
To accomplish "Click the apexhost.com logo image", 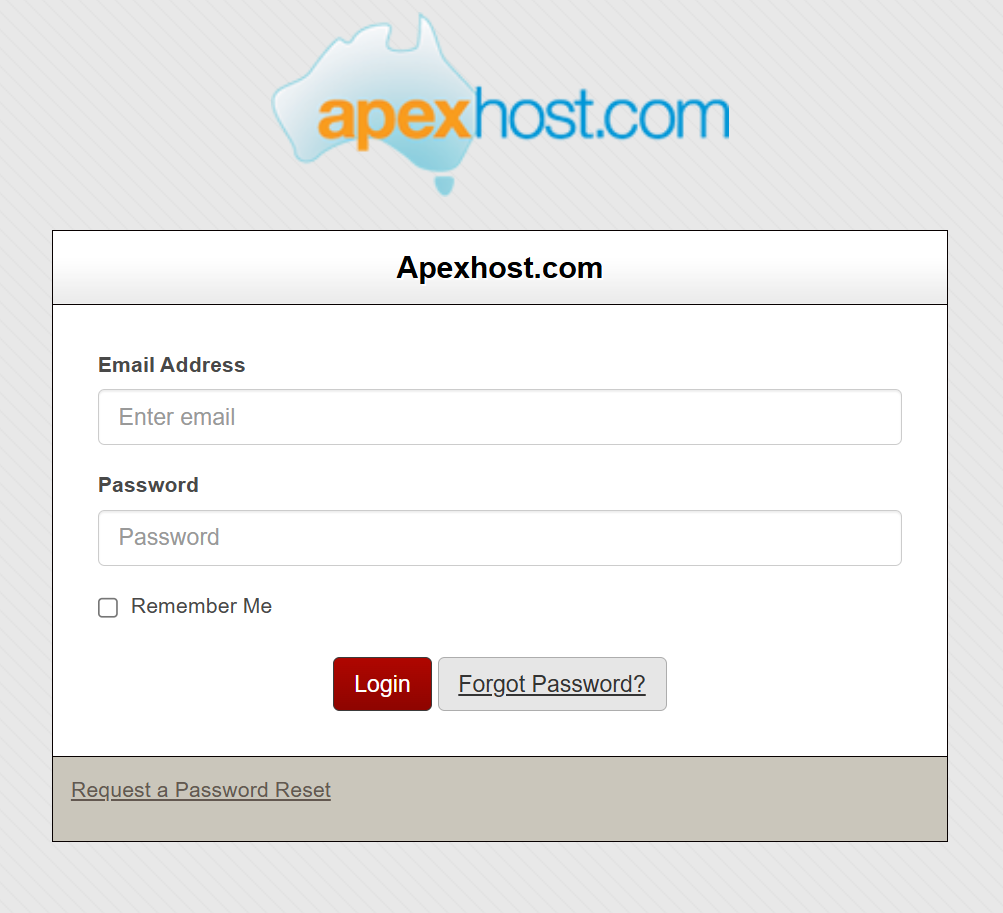I will point(500,104).
